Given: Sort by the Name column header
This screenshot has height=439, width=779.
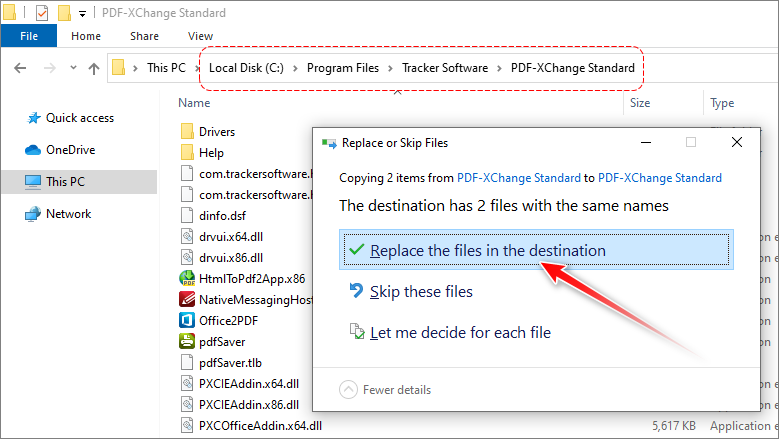Looking at the screenshot, I should (194, 103).
